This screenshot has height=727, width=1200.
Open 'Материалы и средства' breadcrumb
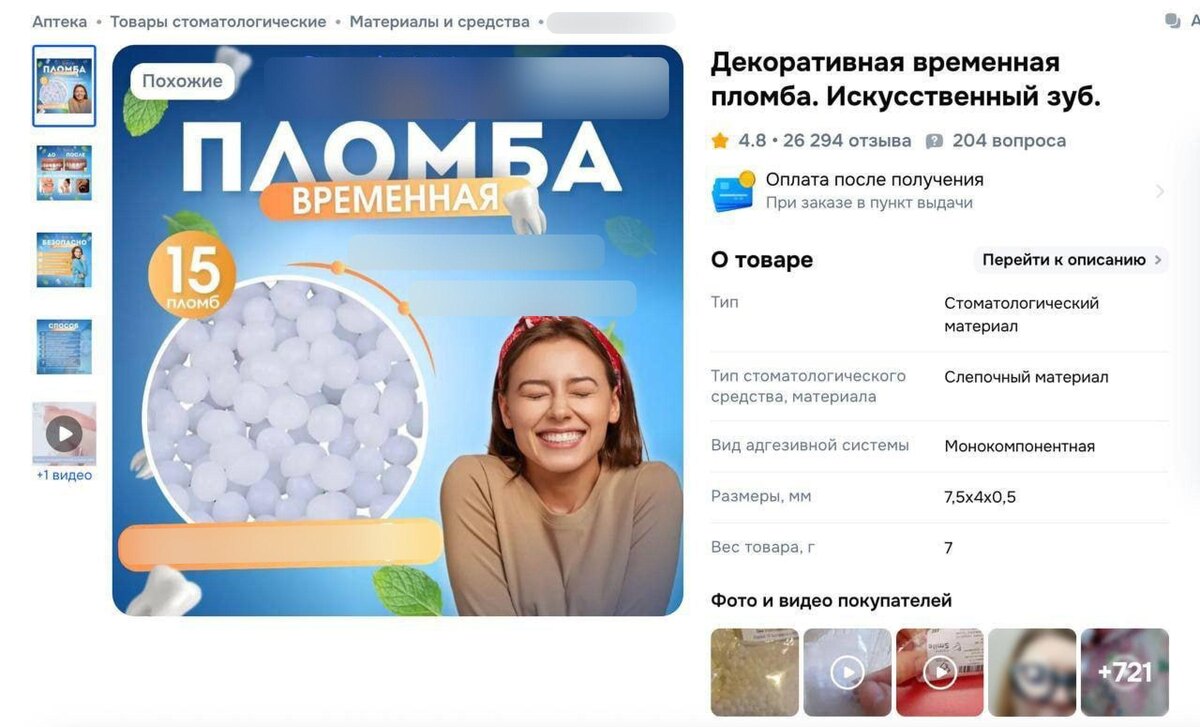(440, 21)
